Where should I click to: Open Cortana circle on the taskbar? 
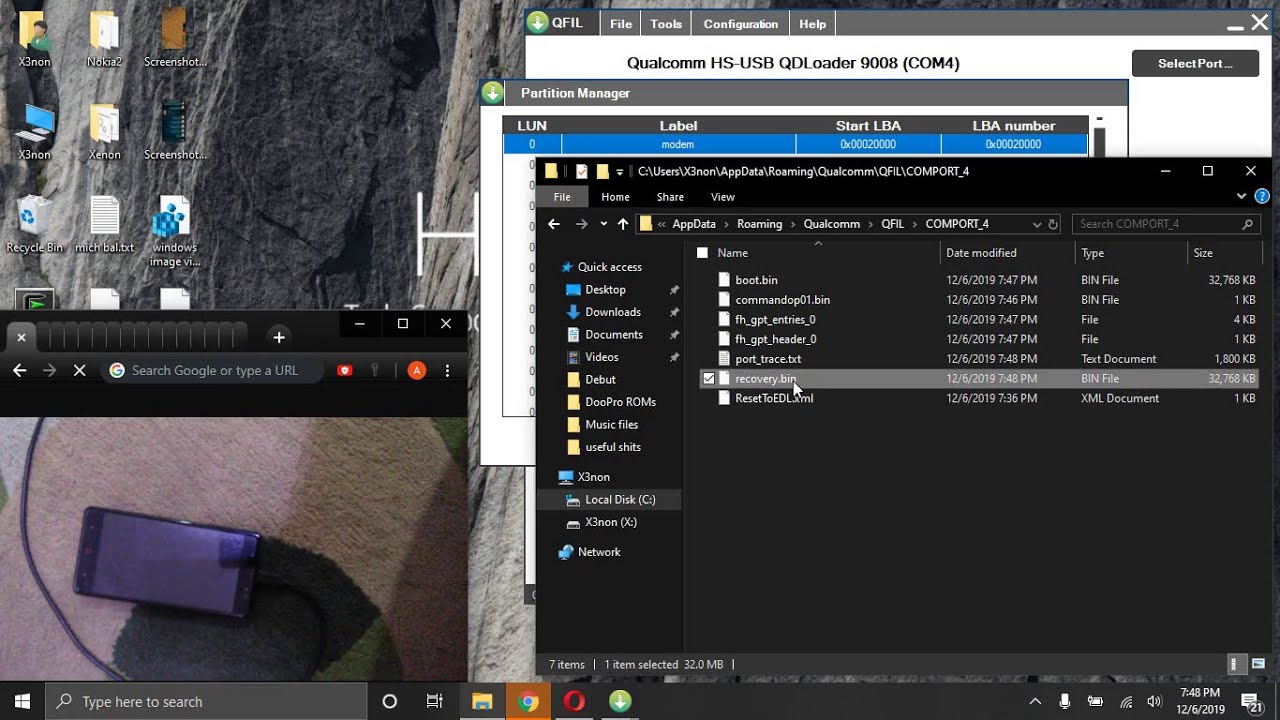click(390, 701)
